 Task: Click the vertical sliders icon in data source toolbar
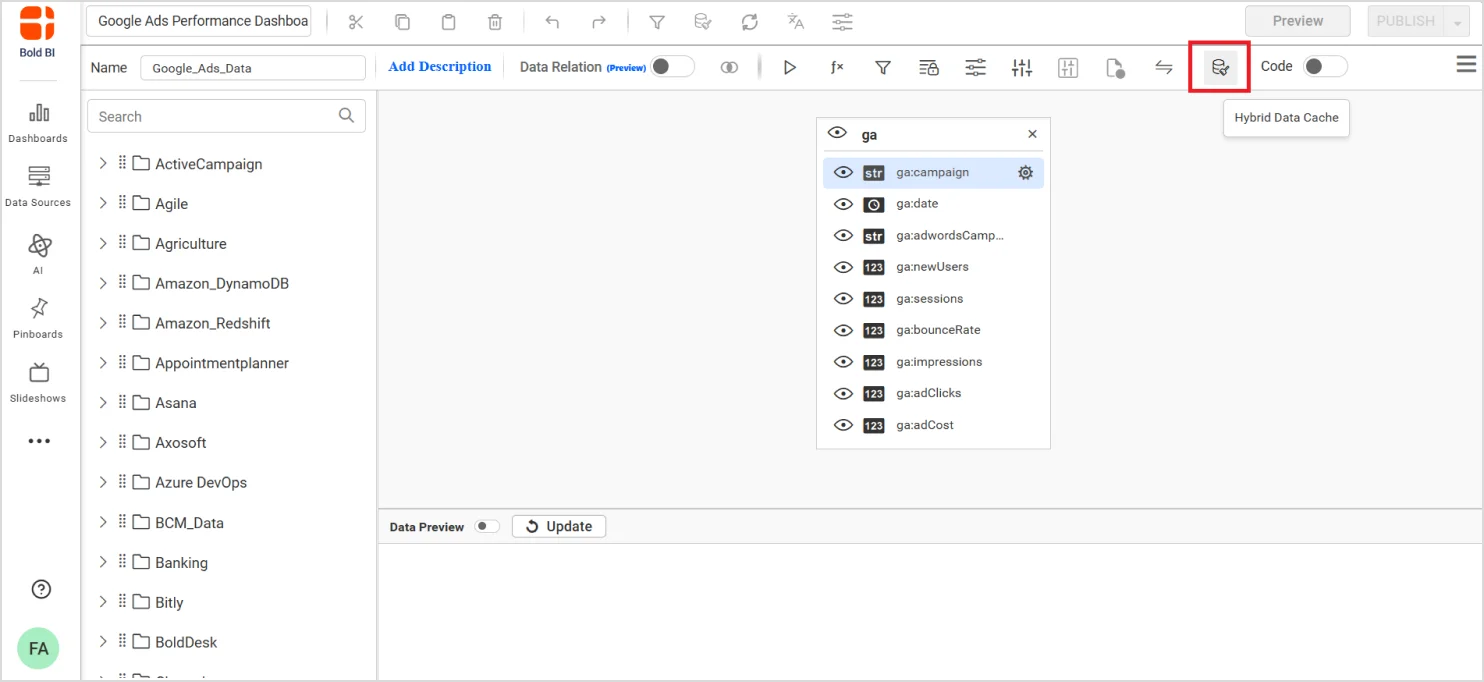pos(1022,67)
